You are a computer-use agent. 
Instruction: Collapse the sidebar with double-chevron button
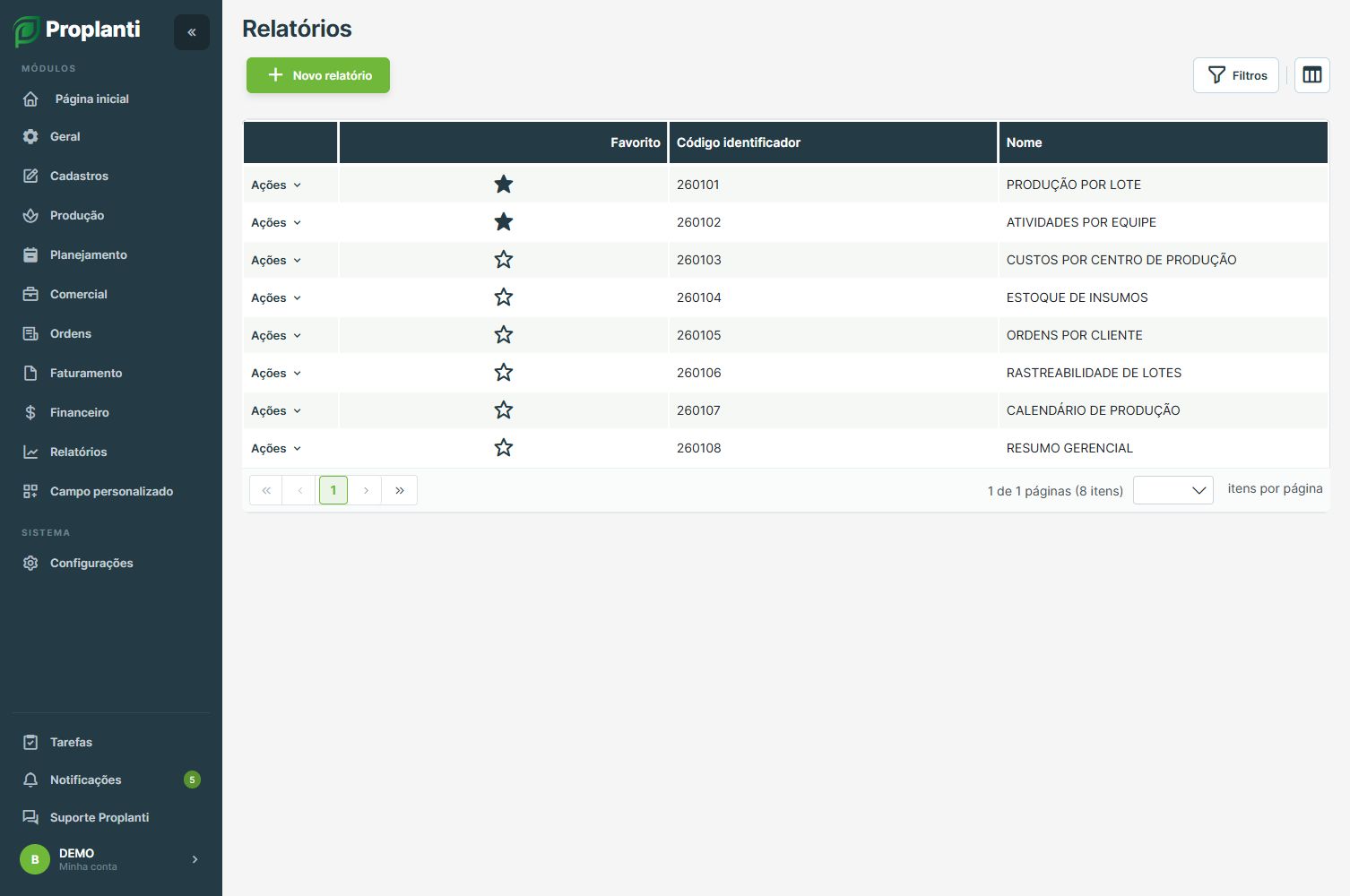coord(192,32)
